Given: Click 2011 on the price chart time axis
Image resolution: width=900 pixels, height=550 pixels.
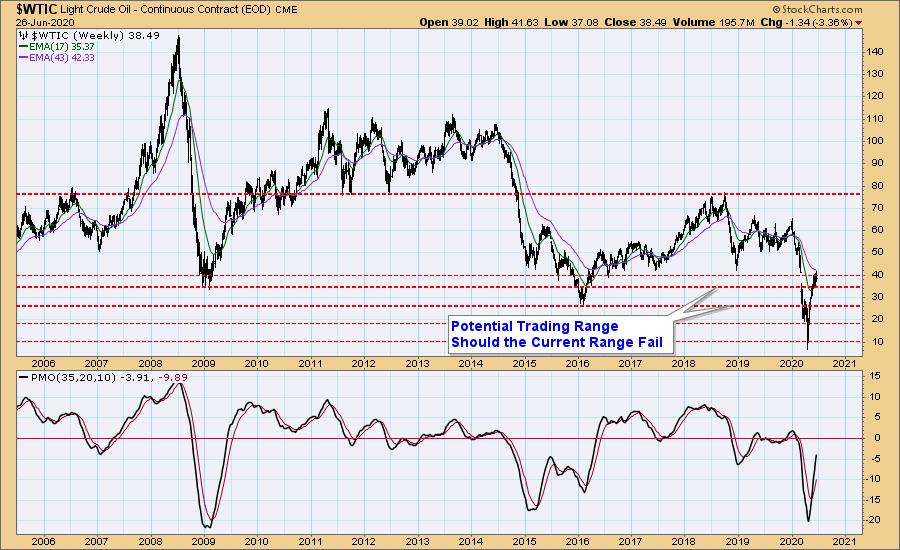Looking at the screenshot, I should click(x=311, y=363).
